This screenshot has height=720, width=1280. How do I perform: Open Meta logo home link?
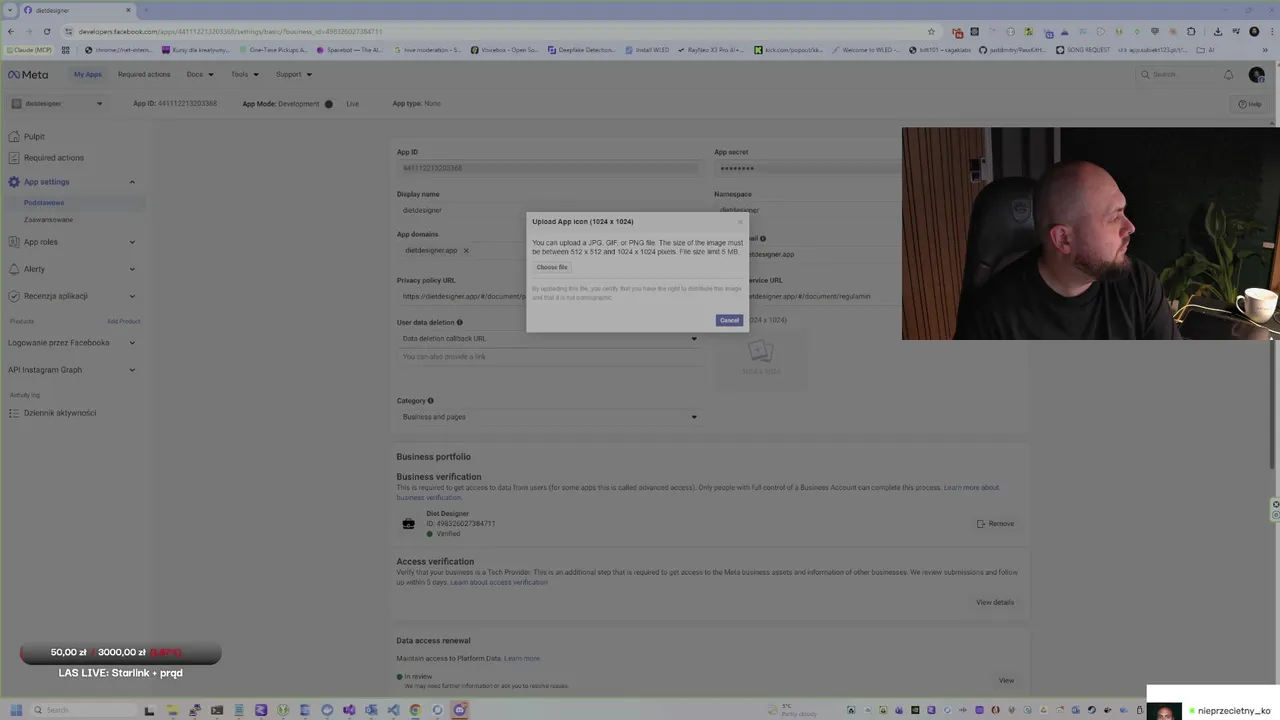(28, 74)
